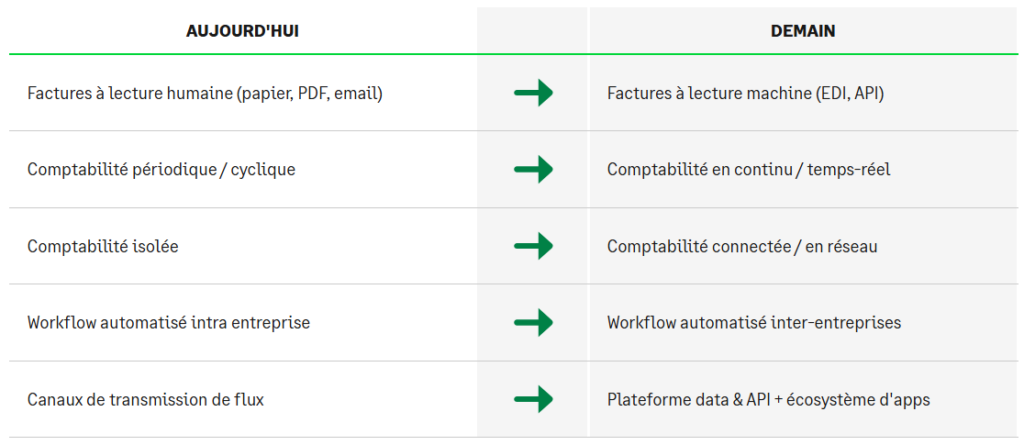This screenshot has height=445, width=1024.
Task: Select Workflow automatisé inter-entreprises
Action: point(754,323)
